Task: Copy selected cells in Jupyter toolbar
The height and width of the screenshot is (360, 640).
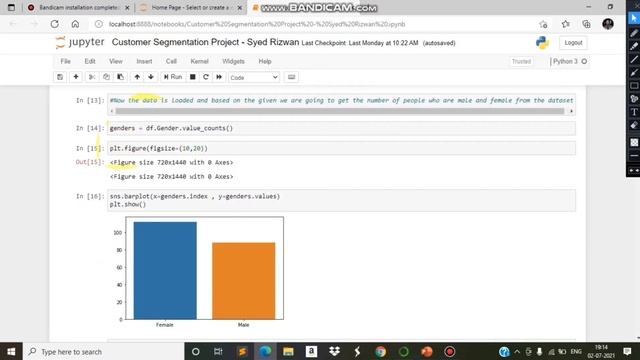Action: 106,77
